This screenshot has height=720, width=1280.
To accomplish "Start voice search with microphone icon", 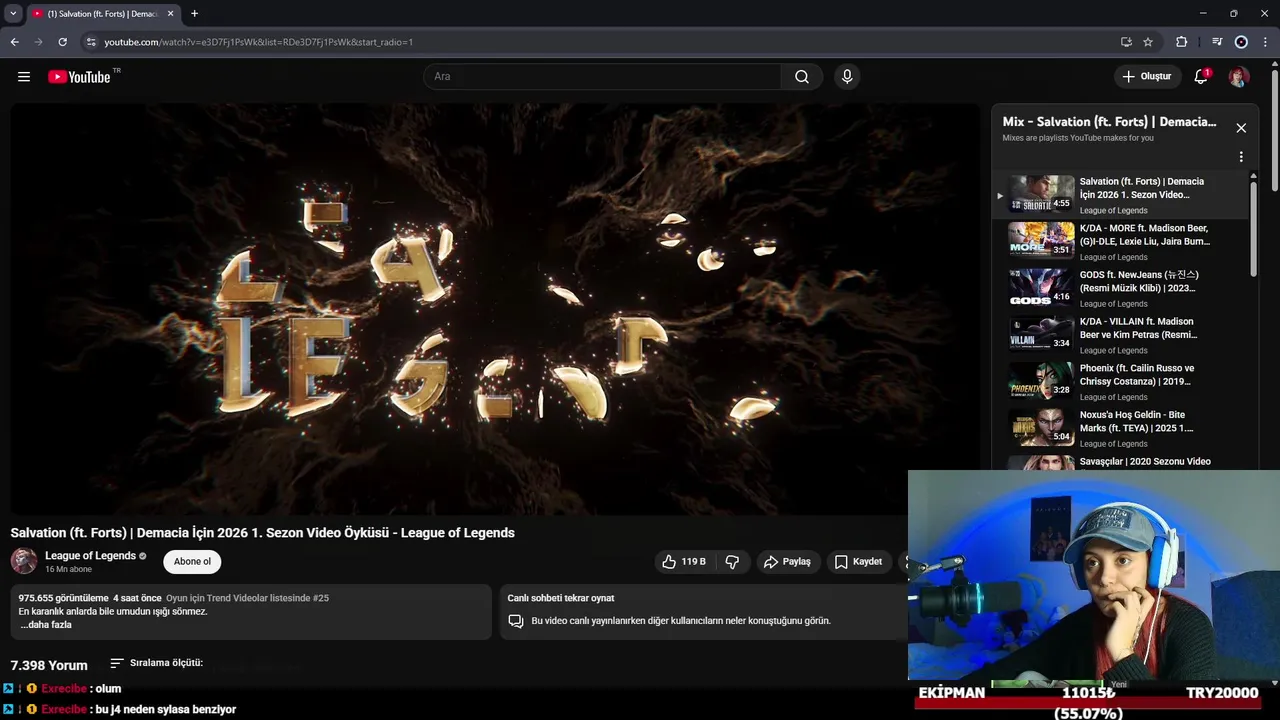I will (x=847, y=77).
